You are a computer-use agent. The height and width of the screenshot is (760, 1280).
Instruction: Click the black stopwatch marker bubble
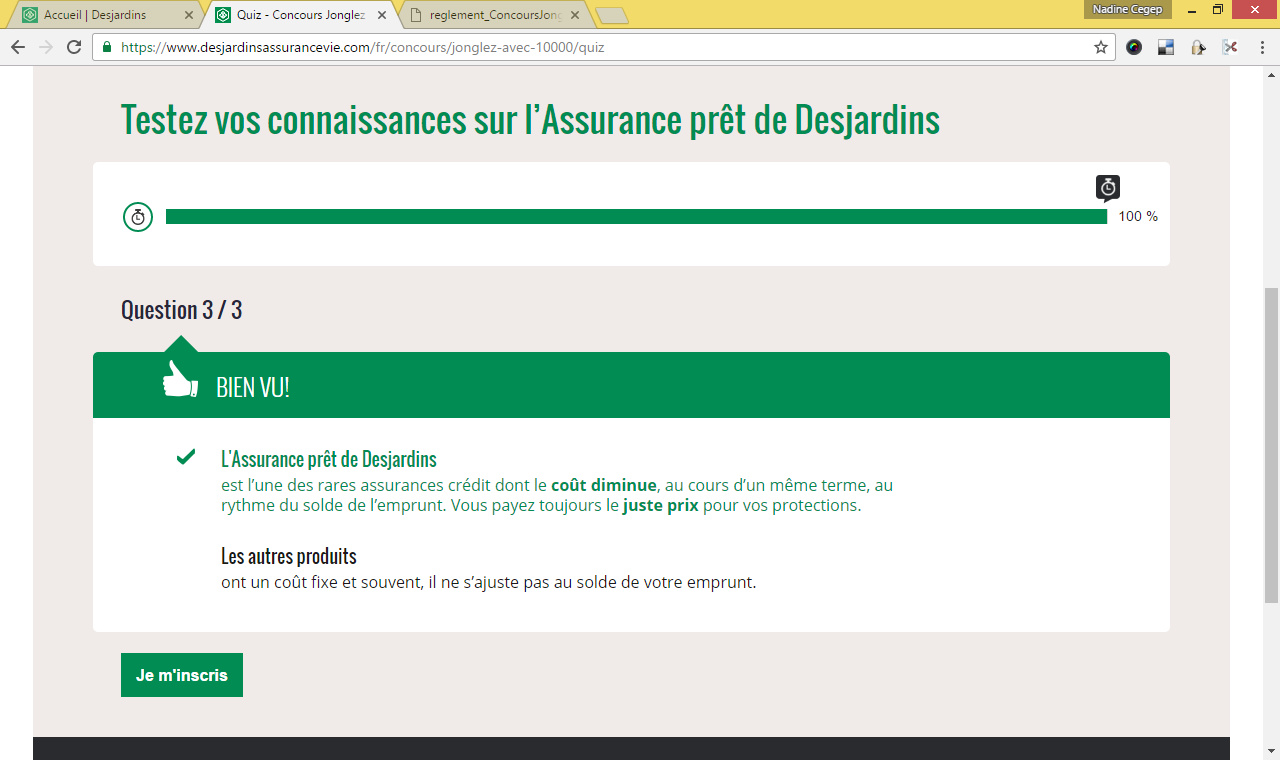1108,188
